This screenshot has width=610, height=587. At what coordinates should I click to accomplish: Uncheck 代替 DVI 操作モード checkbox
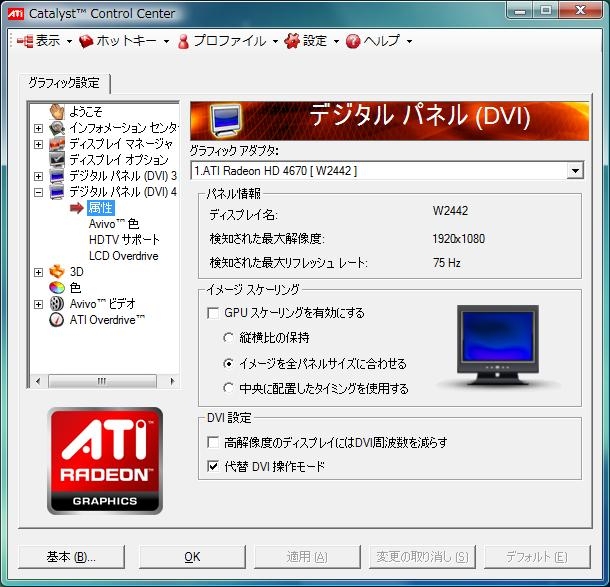pos(213,466)
